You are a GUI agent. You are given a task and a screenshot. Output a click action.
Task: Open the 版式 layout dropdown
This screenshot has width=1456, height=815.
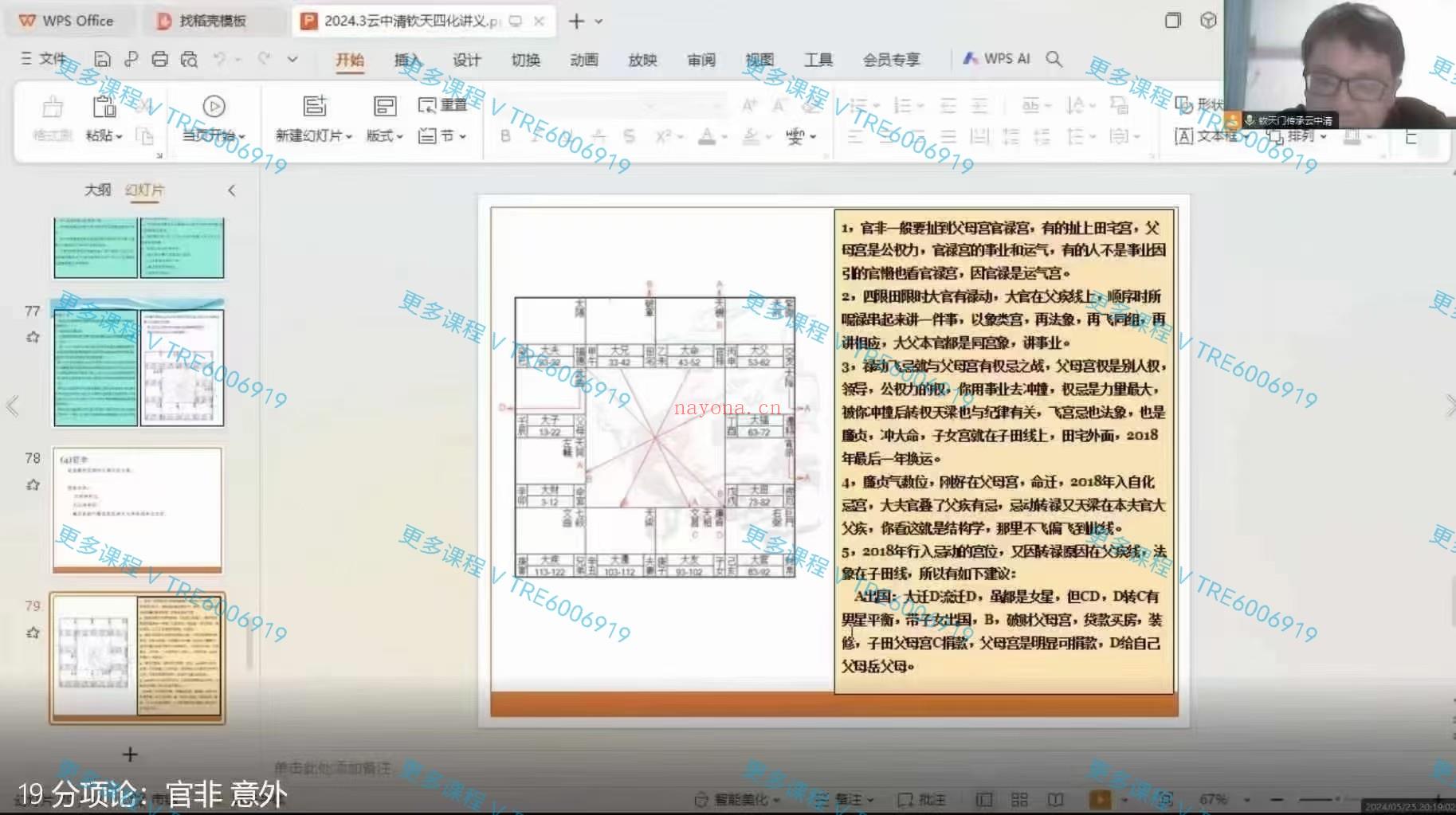pyautogui.click(x=385, y=136)
